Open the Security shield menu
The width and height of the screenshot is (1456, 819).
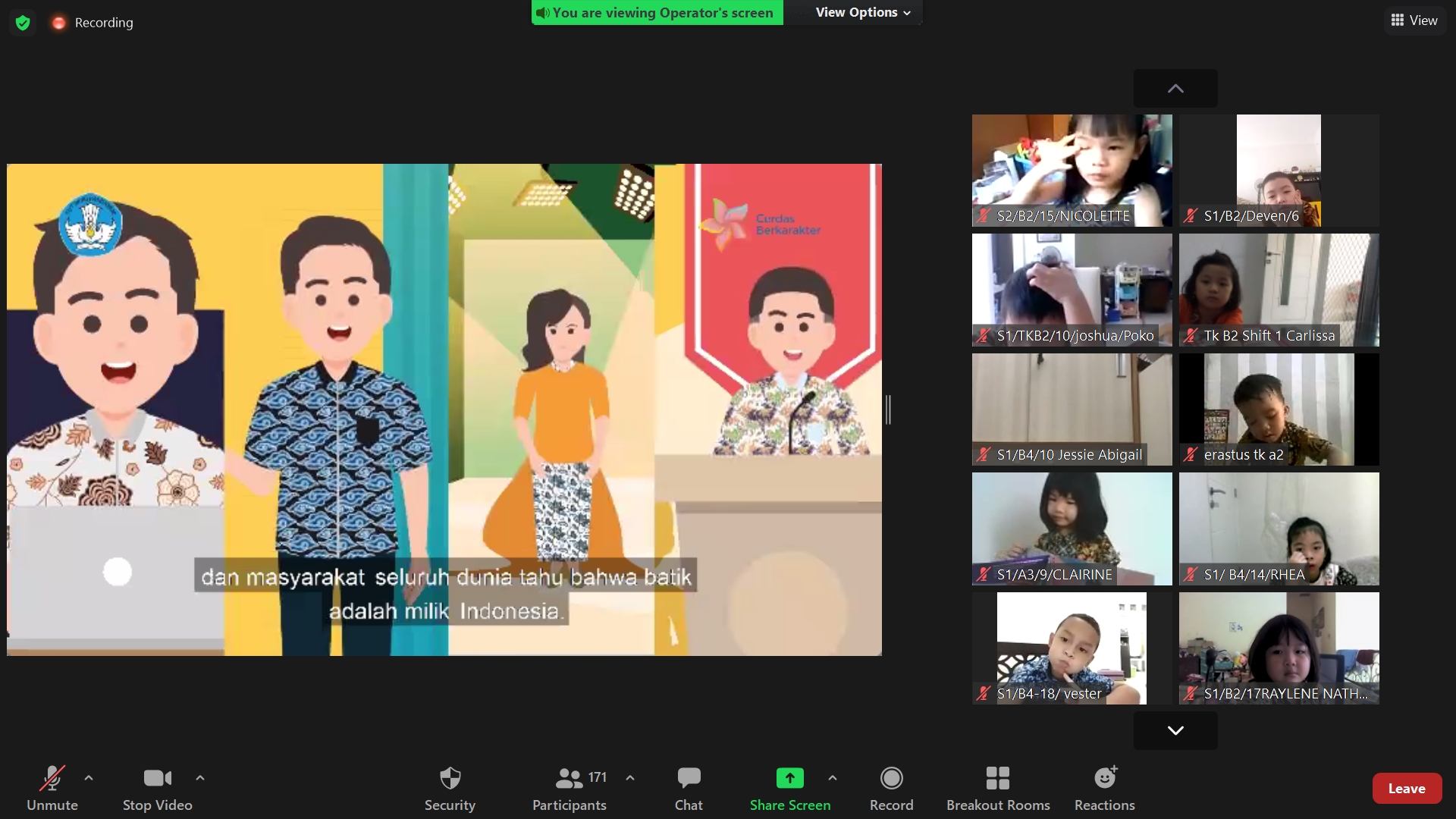click(450, 788)
